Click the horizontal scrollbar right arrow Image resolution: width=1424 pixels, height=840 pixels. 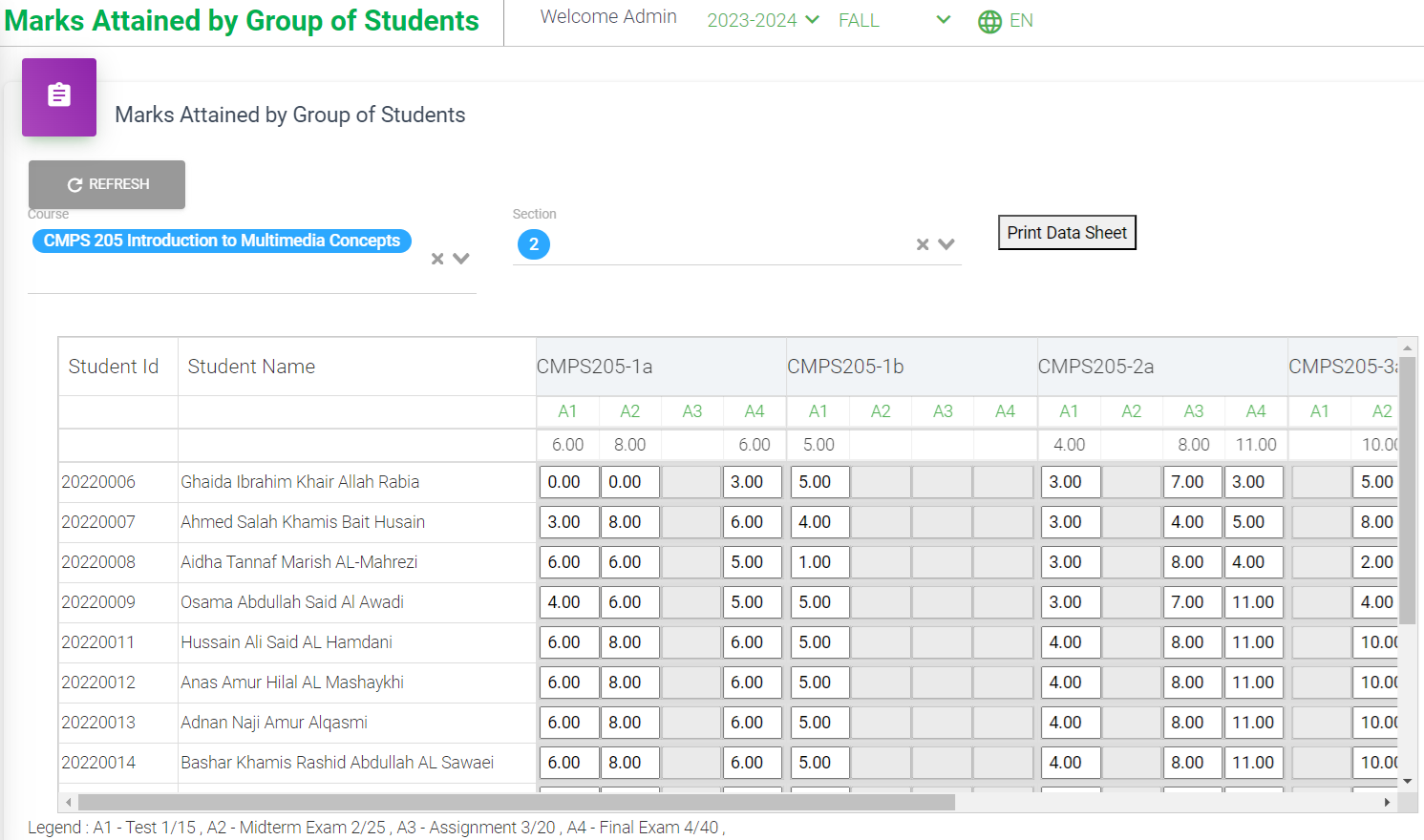tap(1387, 803)
